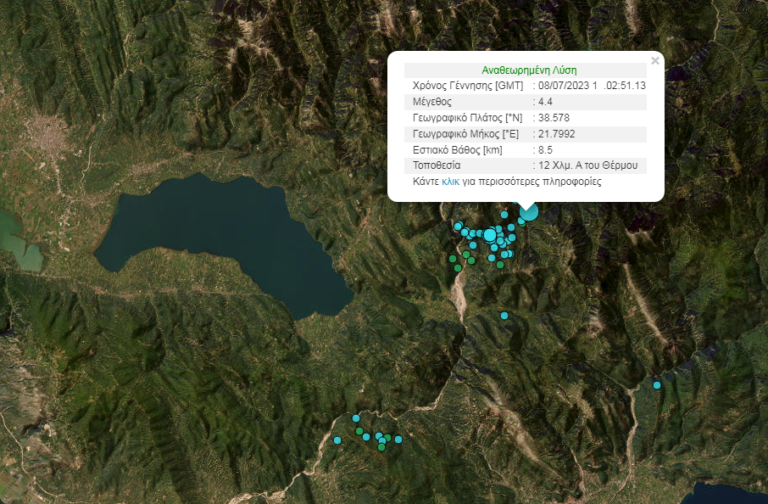
Task: Select the lone cyan marker south of the cluster
Action: pos(504,315)
